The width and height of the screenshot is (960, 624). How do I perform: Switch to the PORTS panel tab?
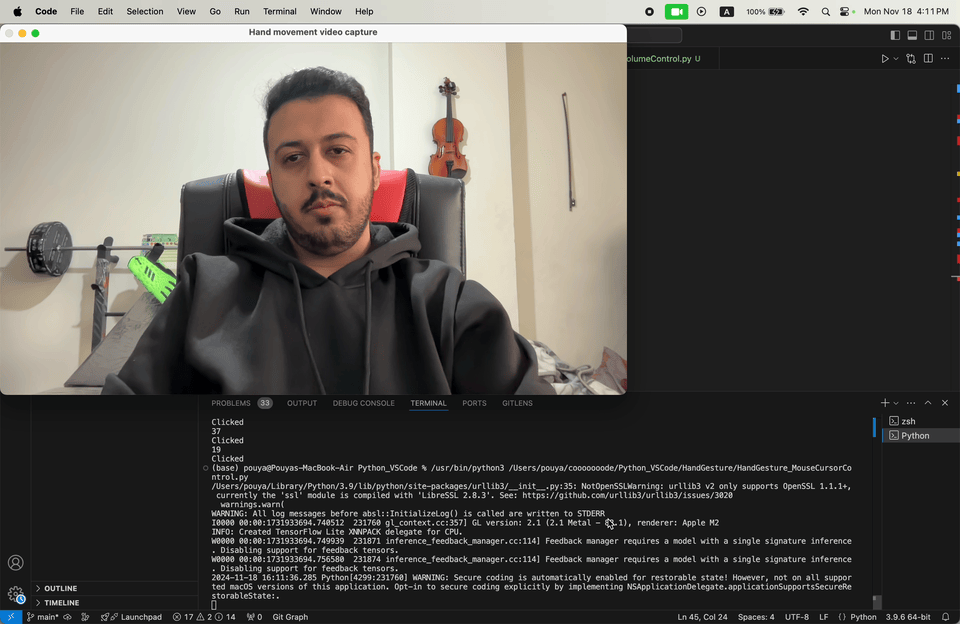474,403
